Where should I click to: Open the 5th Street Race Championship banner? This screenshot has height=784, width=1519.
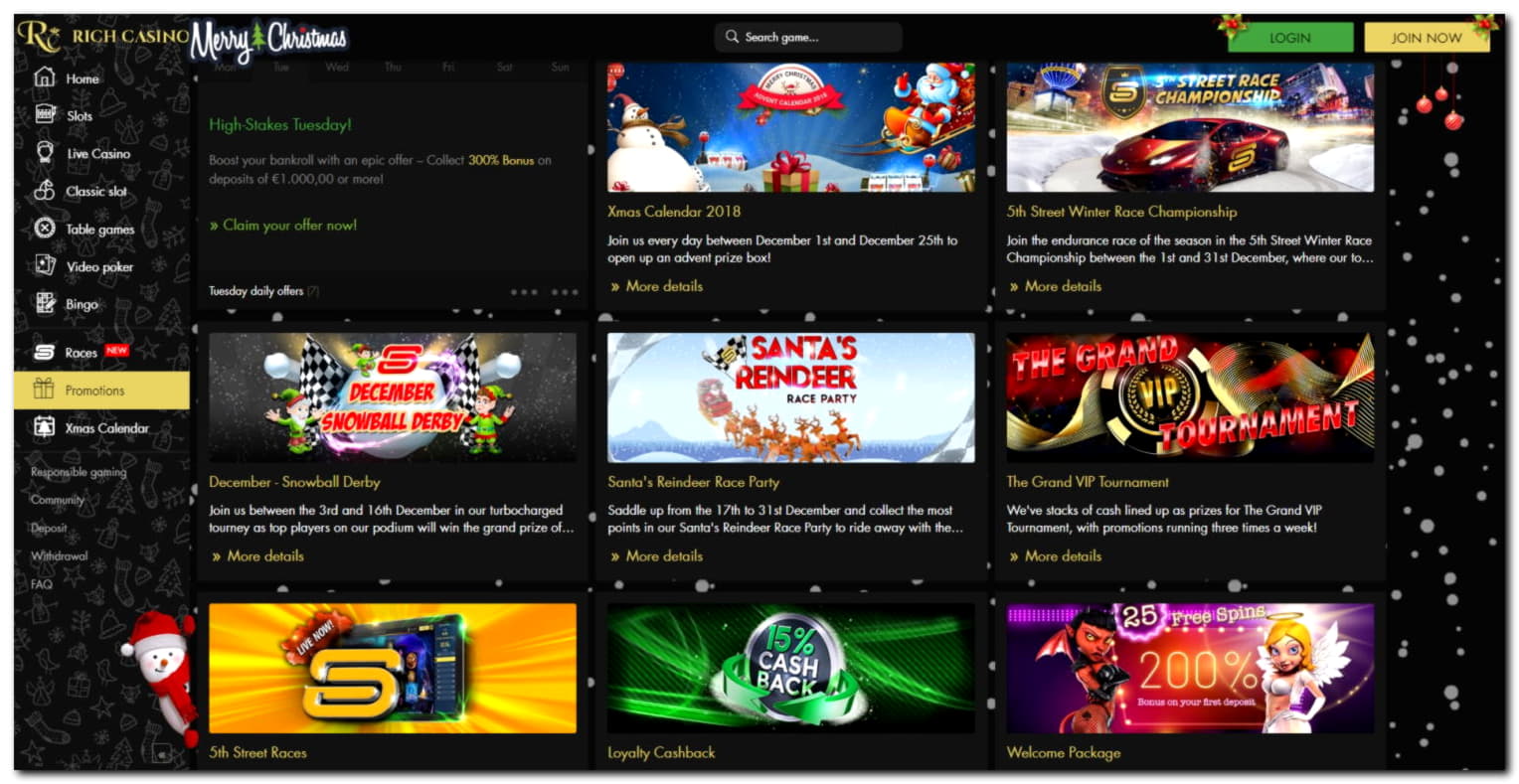(x=1190, y=127)
